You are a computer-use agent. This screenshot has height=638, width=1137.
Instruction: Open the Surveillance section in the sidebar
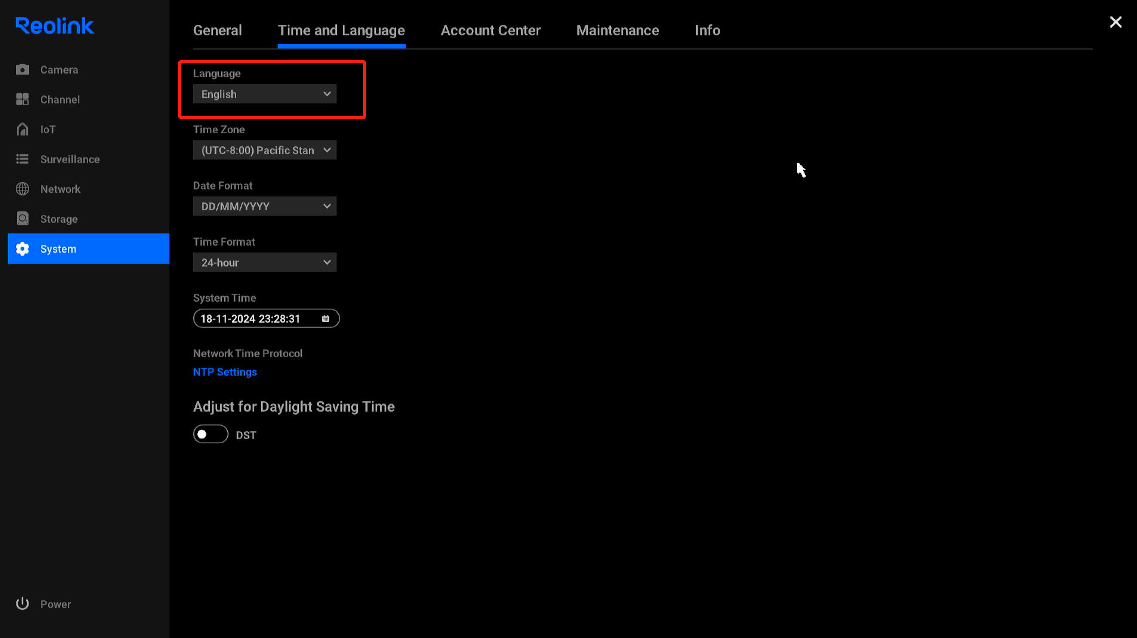pos(88,159)
